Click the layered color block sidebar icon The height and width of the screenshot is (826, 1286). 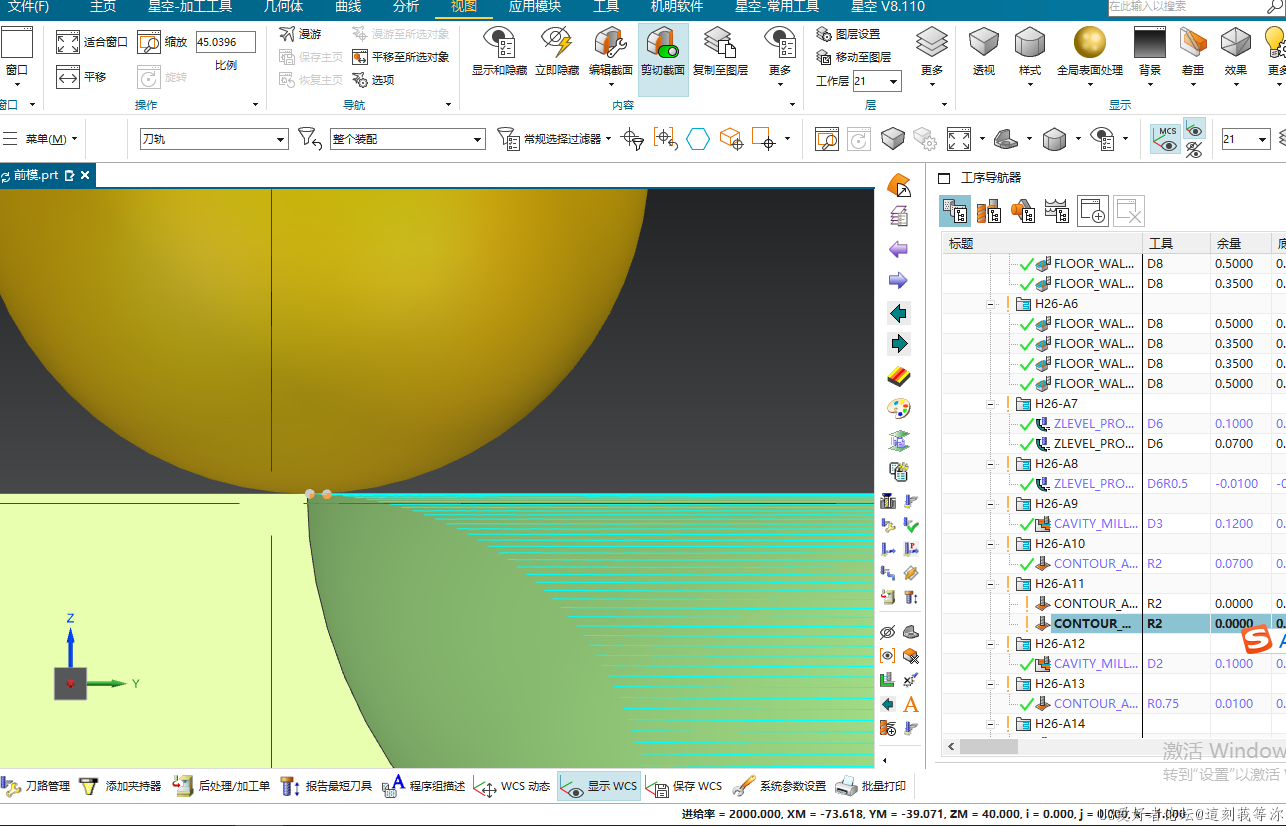898,377
